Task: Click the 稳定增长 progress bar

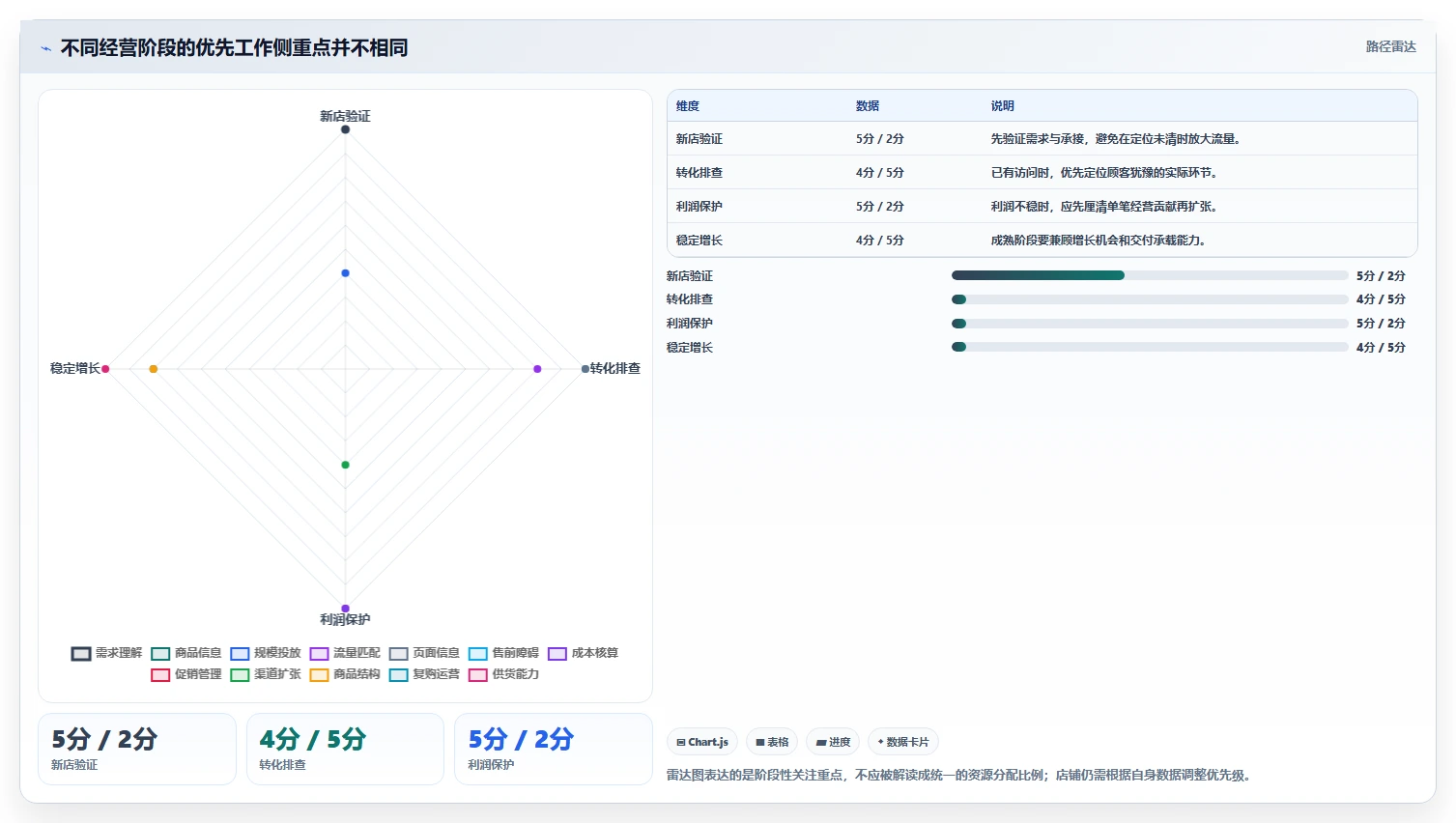Action: pyautogui.click(x=1150, y=347)
